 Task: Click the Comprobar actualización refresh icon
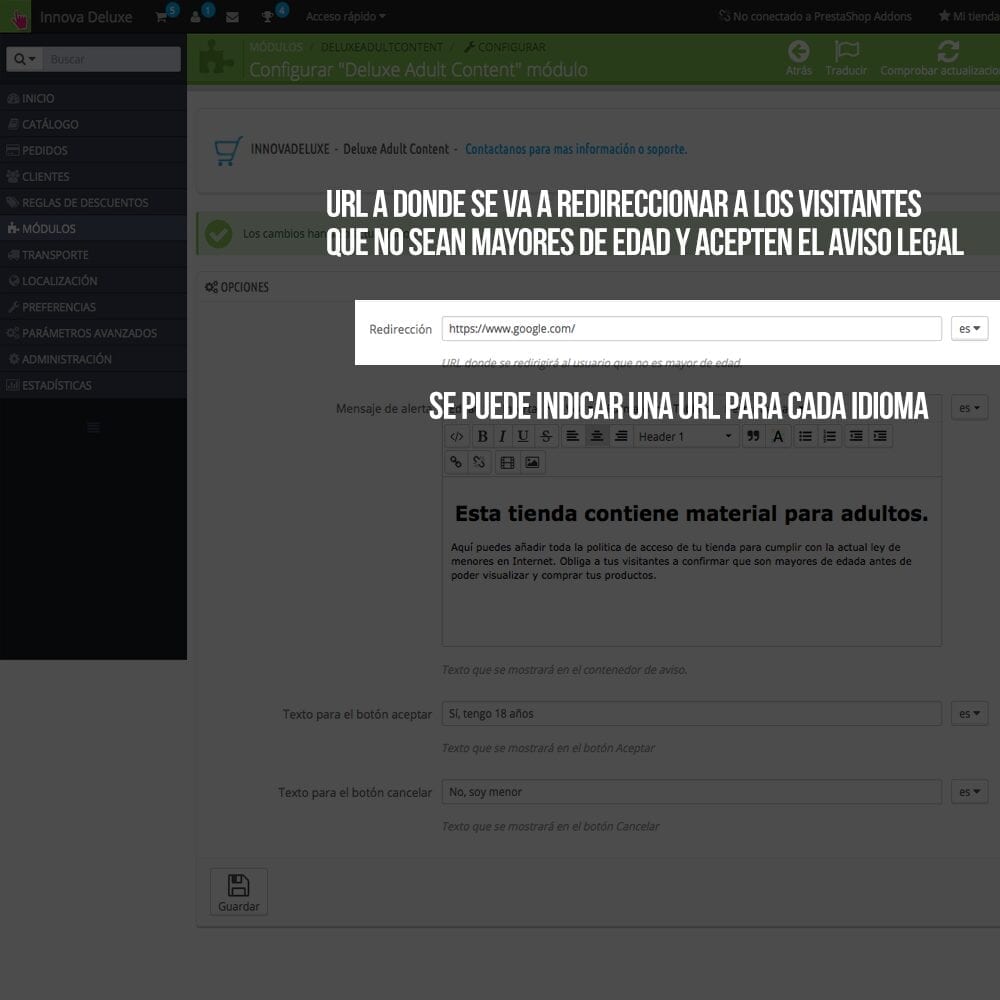948,52
